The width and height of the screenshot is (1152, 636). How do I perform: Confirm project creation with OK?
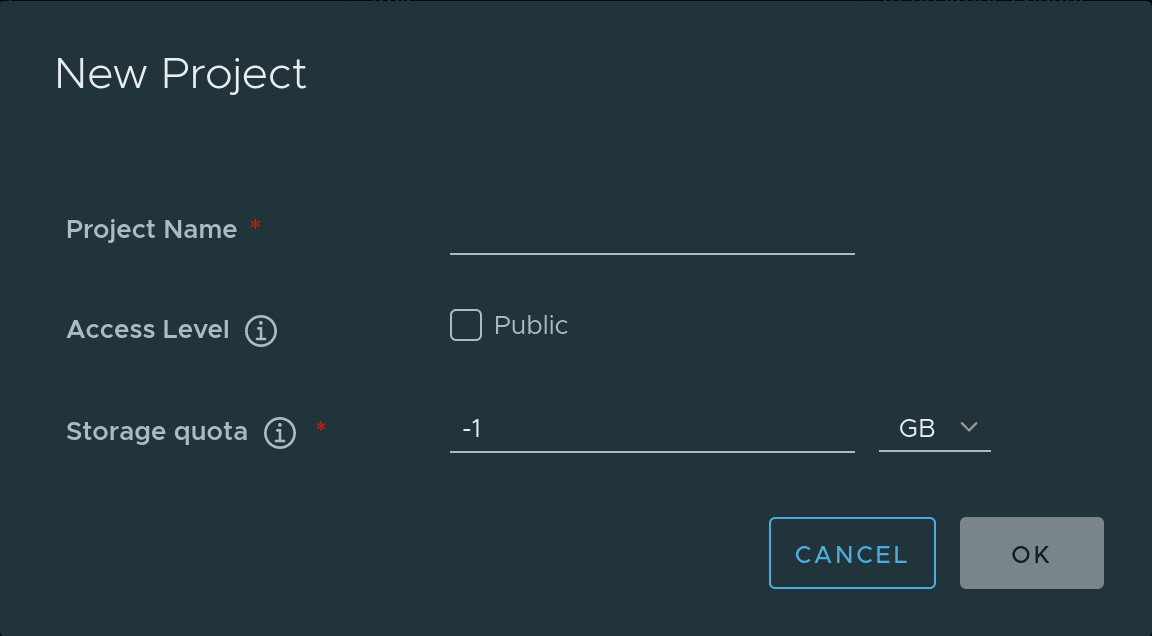1031,553
